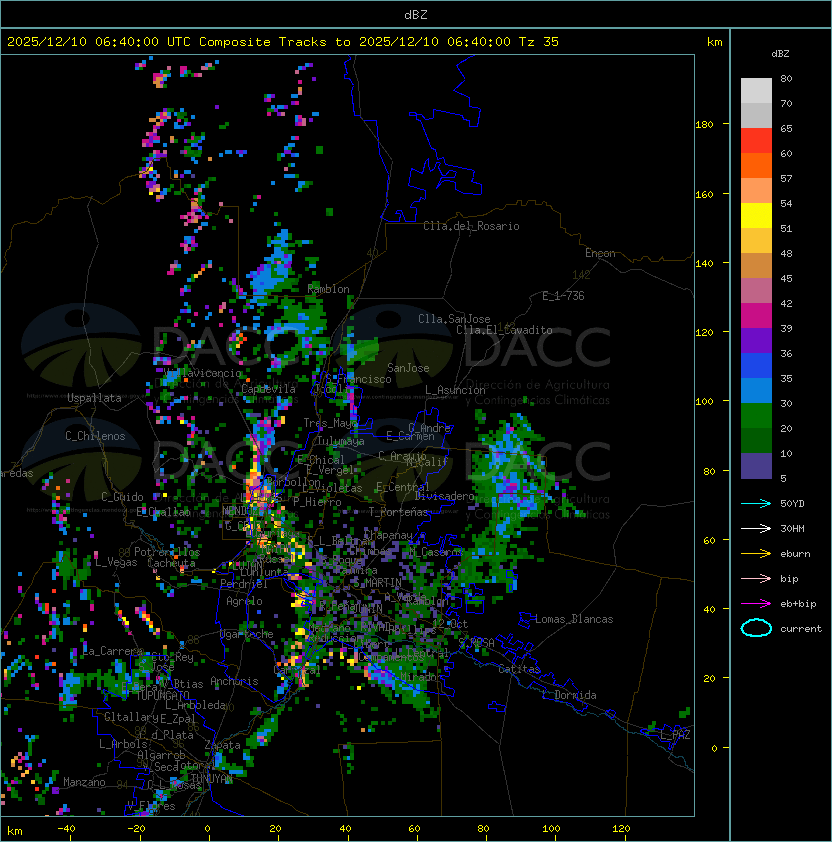This screenshot has width=832, height=842.
Task: Click the 'S_MARTIN' place label
Action: click(x=378, y=582)
